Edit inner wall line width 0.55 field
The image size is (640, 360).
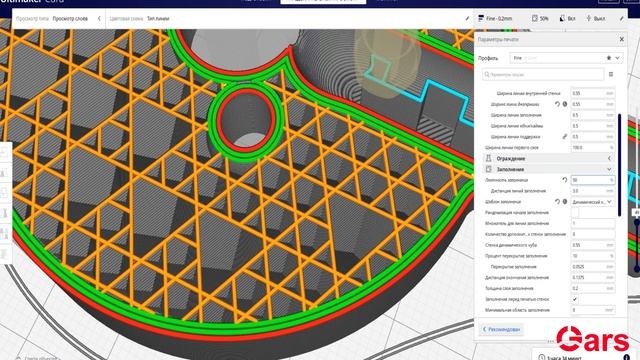(x=593, y=93)
